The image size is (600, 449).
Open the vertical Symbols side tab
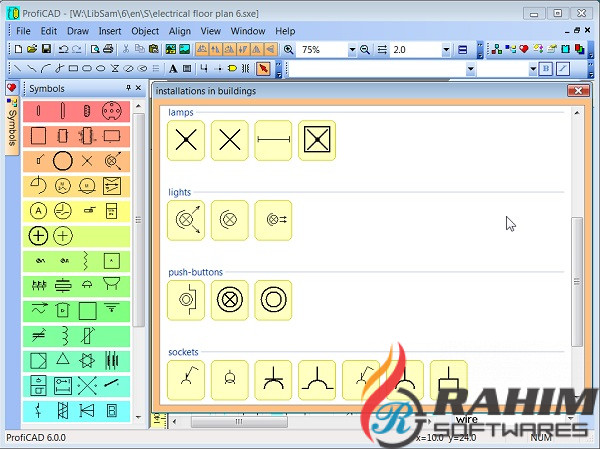click(12, 126)
